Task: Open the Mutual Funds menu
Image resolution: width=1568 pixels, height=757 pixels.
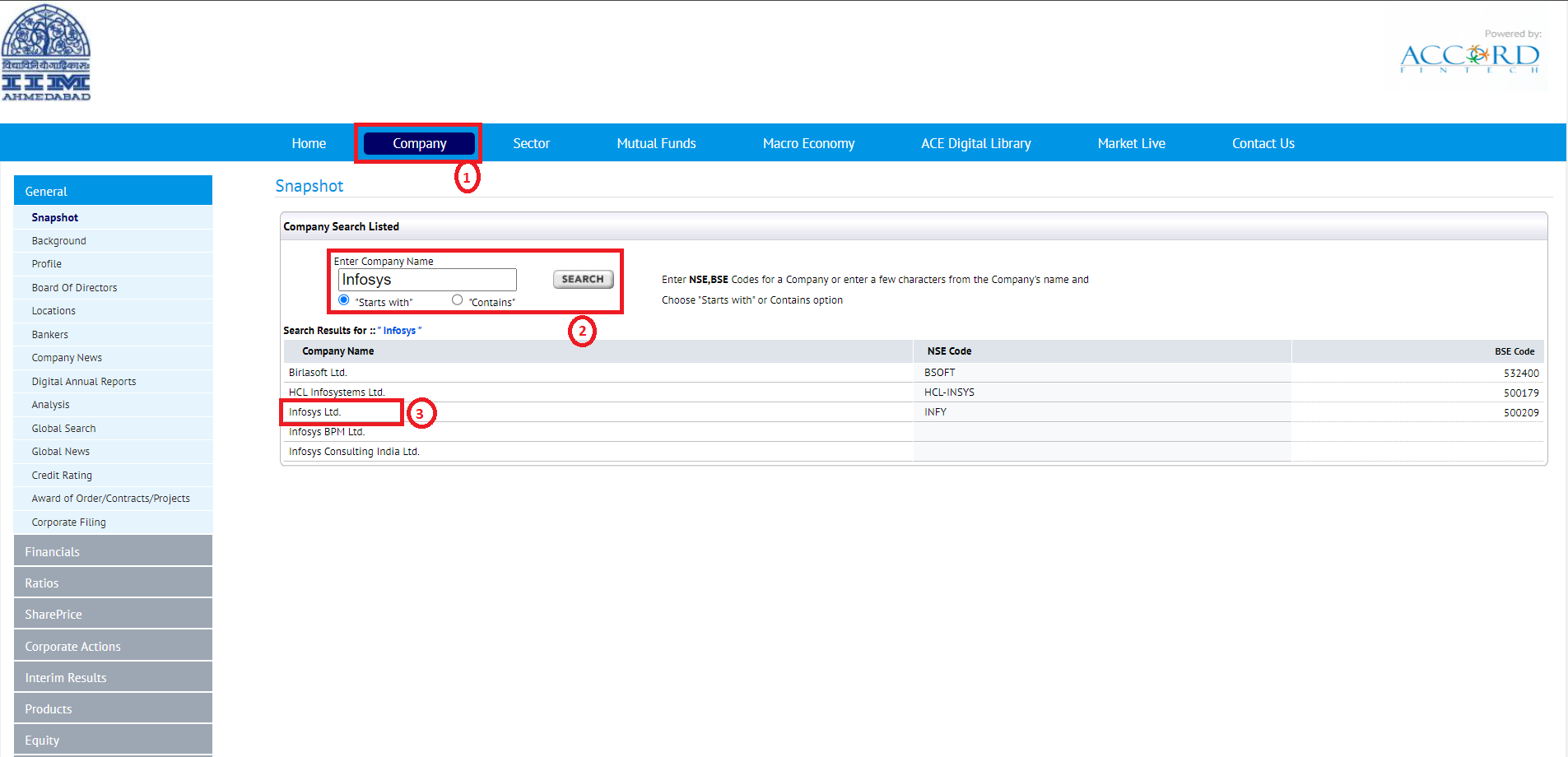Action: [656, 143]
